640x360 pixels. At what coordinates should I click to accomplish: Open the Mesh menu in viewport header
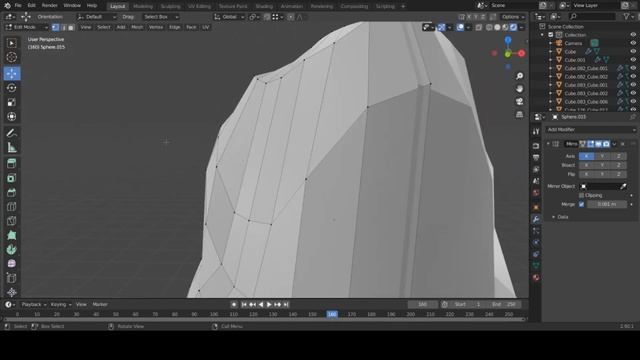click(x=137, y=27)
